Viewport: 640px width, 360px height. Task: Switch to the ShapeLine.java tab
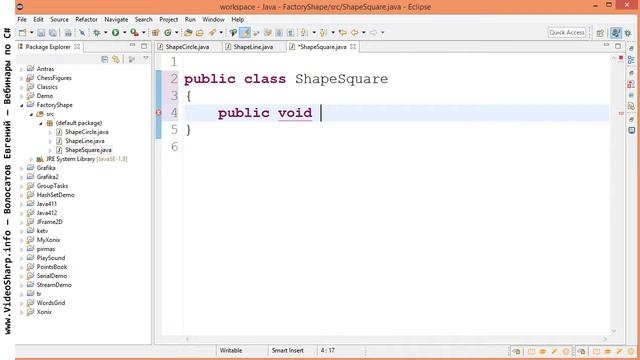click(x=253, y=47)
